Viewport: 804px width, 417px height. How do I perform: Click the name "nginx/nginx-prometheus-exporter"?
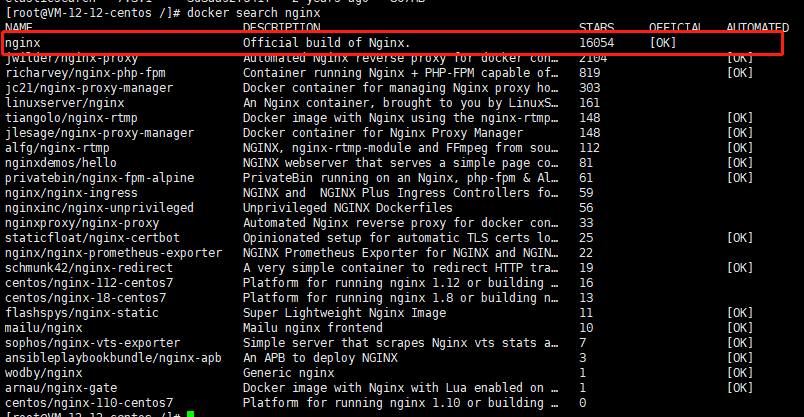(113, 253)
